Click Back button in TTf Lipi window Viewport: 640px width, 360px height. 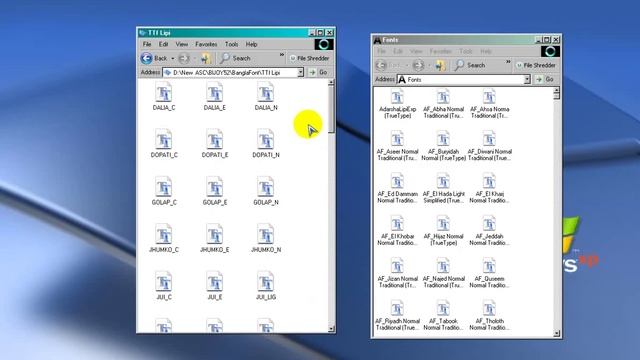point(154,58)
